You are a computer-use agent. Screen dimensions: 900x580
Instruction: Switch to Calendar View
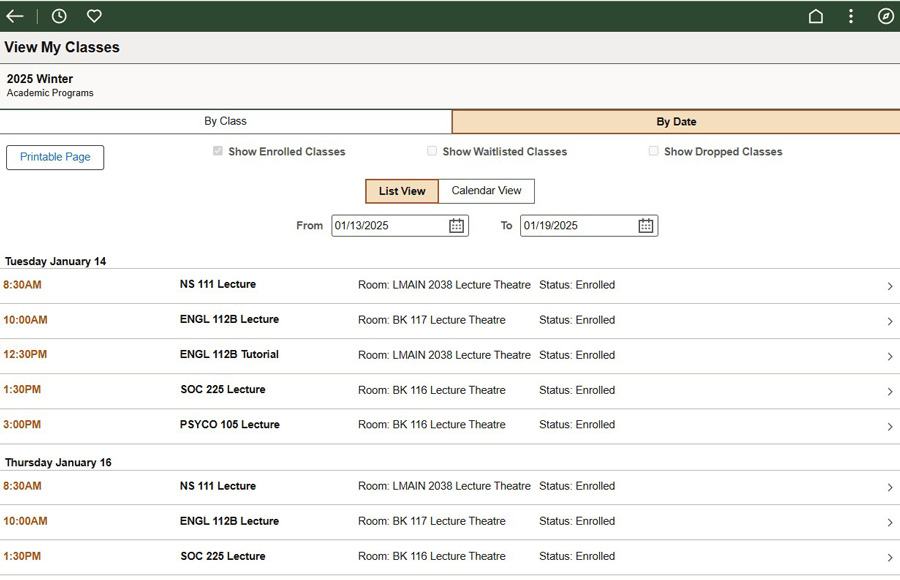point(486,190)
